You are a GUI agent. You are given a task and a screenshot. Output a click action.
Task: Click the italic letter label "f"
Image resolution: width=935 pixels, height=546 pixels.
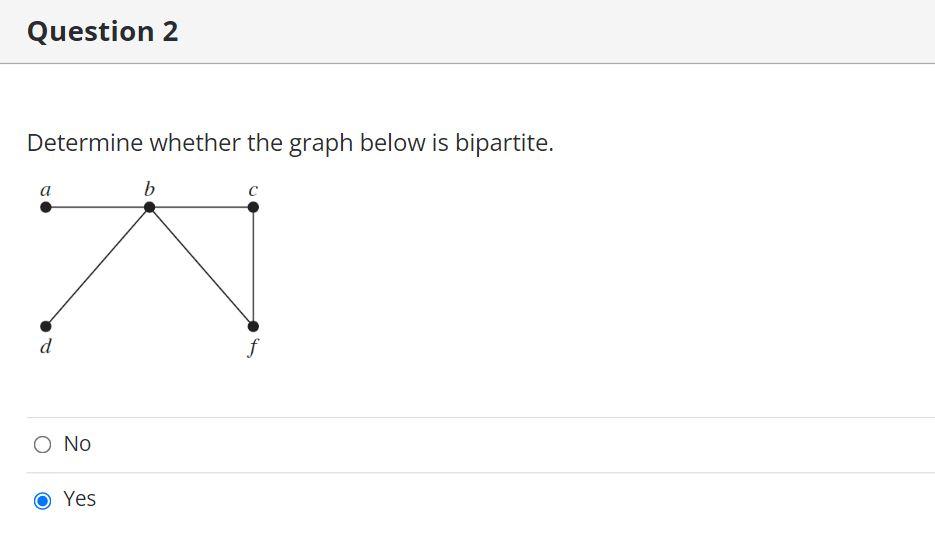point(253,346)
